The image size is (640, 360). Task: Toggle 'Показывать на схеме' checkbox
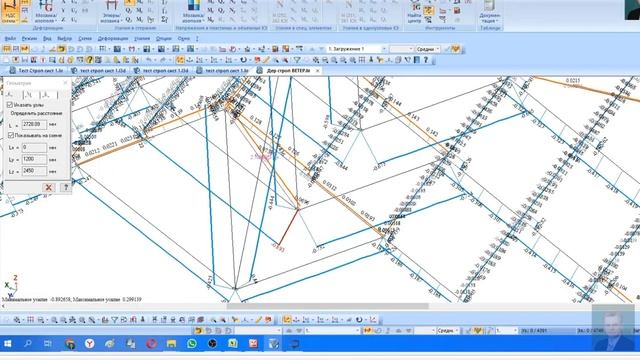pos(11,135)
